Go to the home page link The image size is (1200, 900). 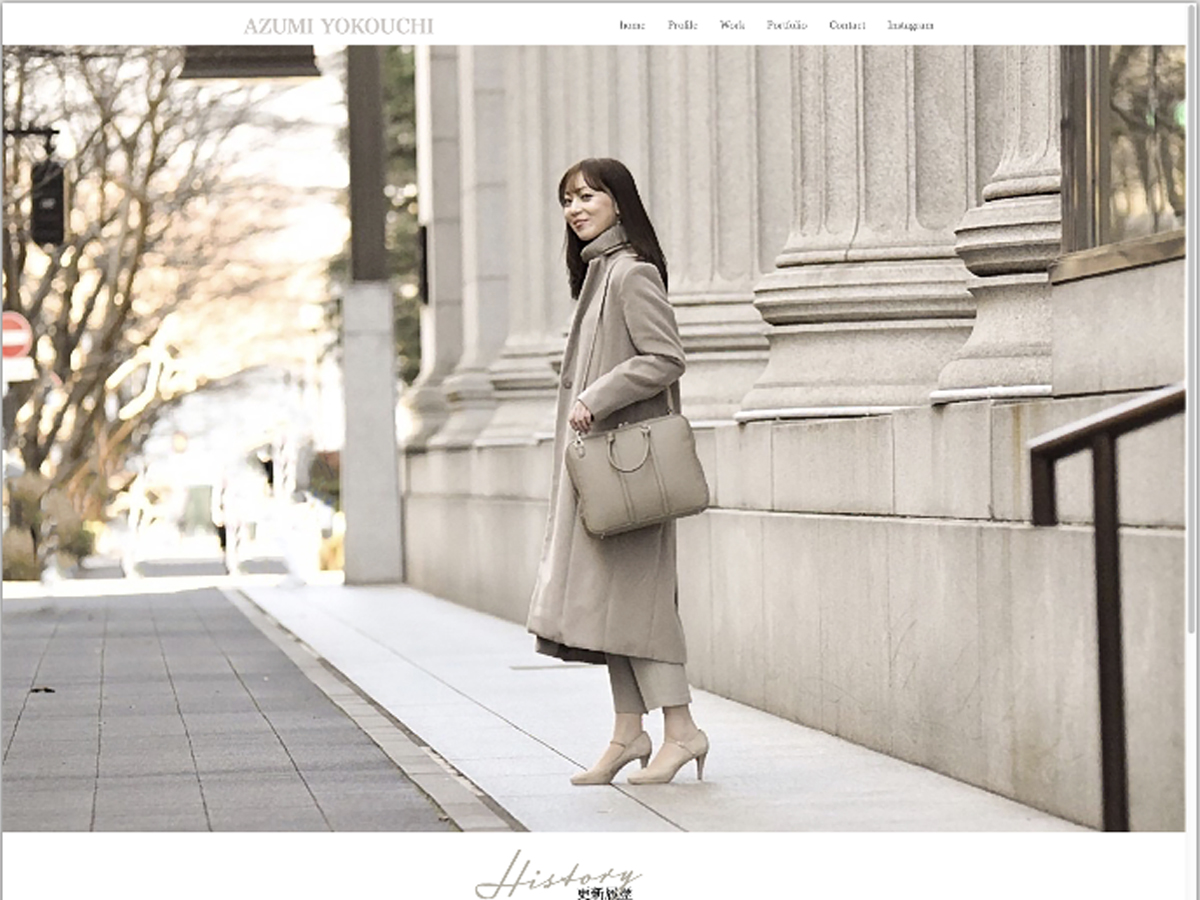pos(632,26)
